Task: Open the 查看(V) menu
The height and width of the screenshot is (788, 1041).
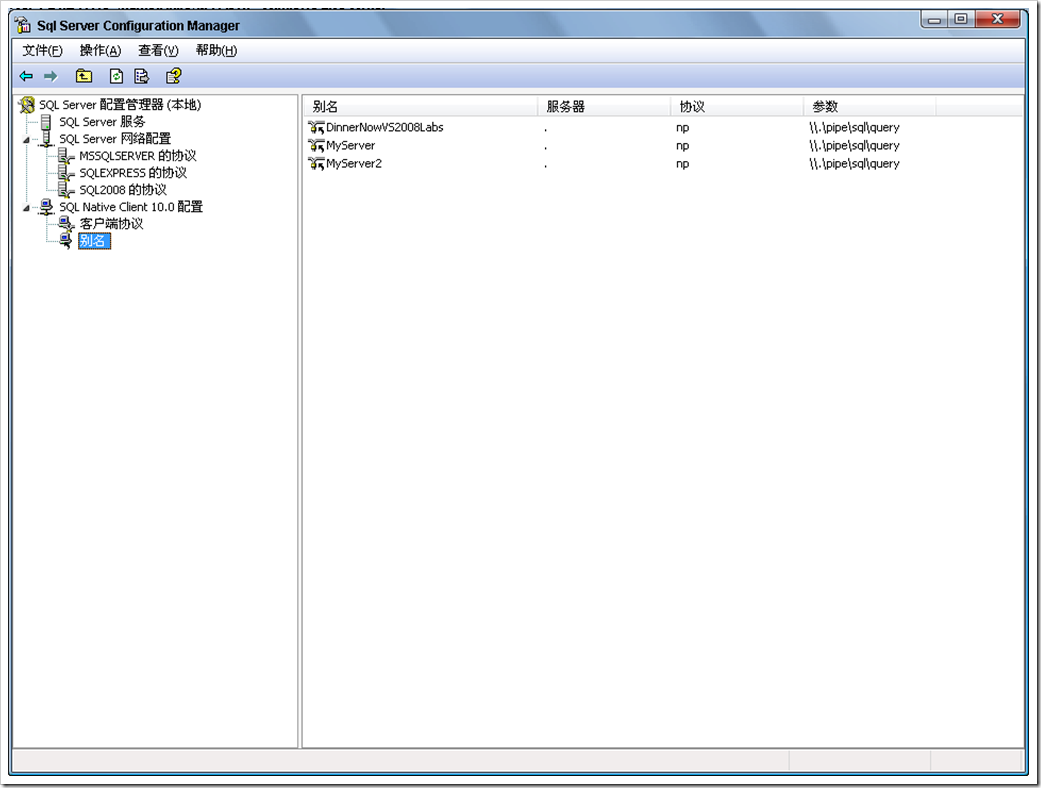Action: coord(158,50)
